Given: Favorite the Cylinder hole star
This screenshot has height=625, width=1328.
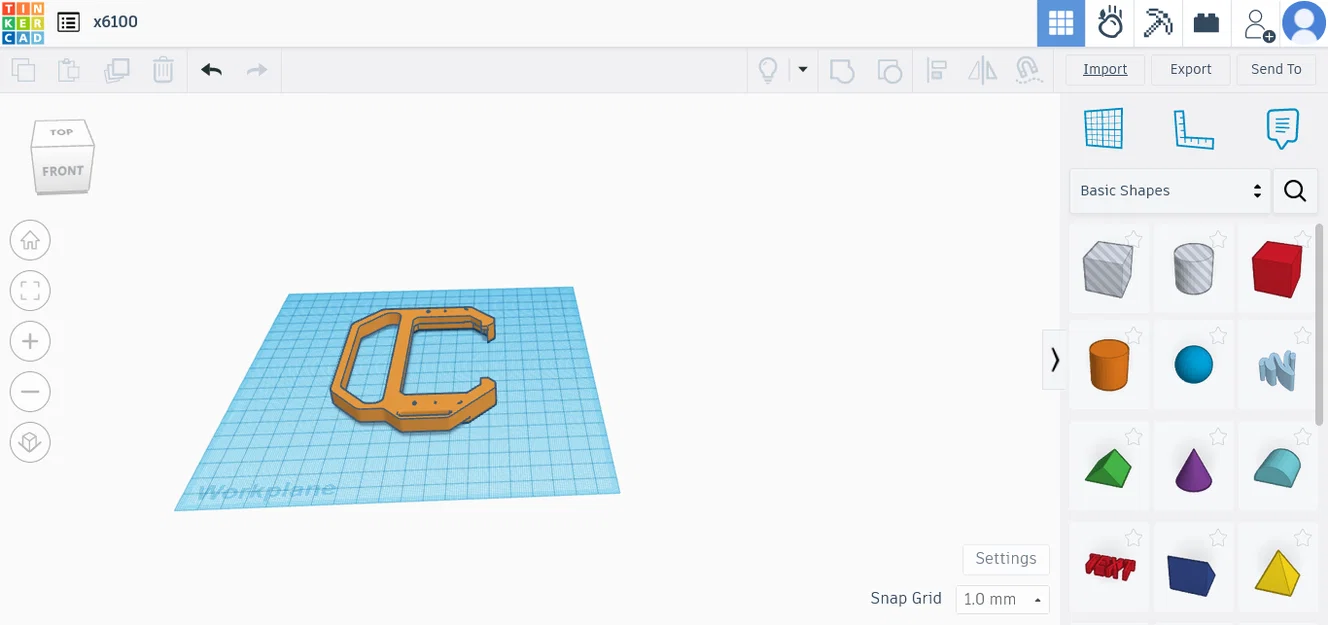Looking at the screenshot, I should coord(1218,239).
